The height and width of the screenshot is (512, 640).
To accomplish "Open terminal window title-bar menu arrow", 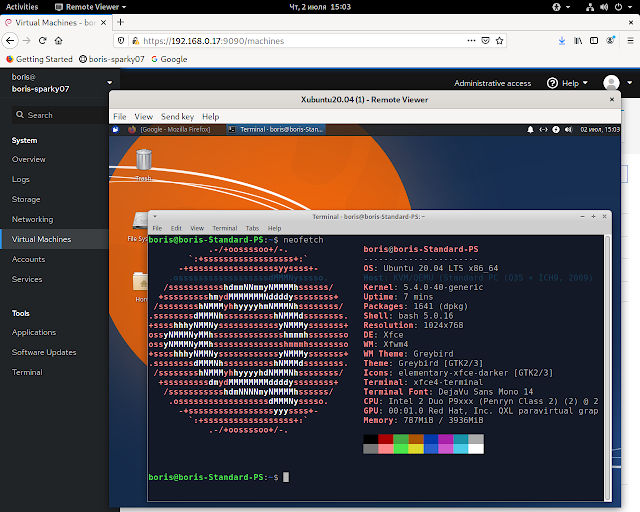I will (155, 216).
